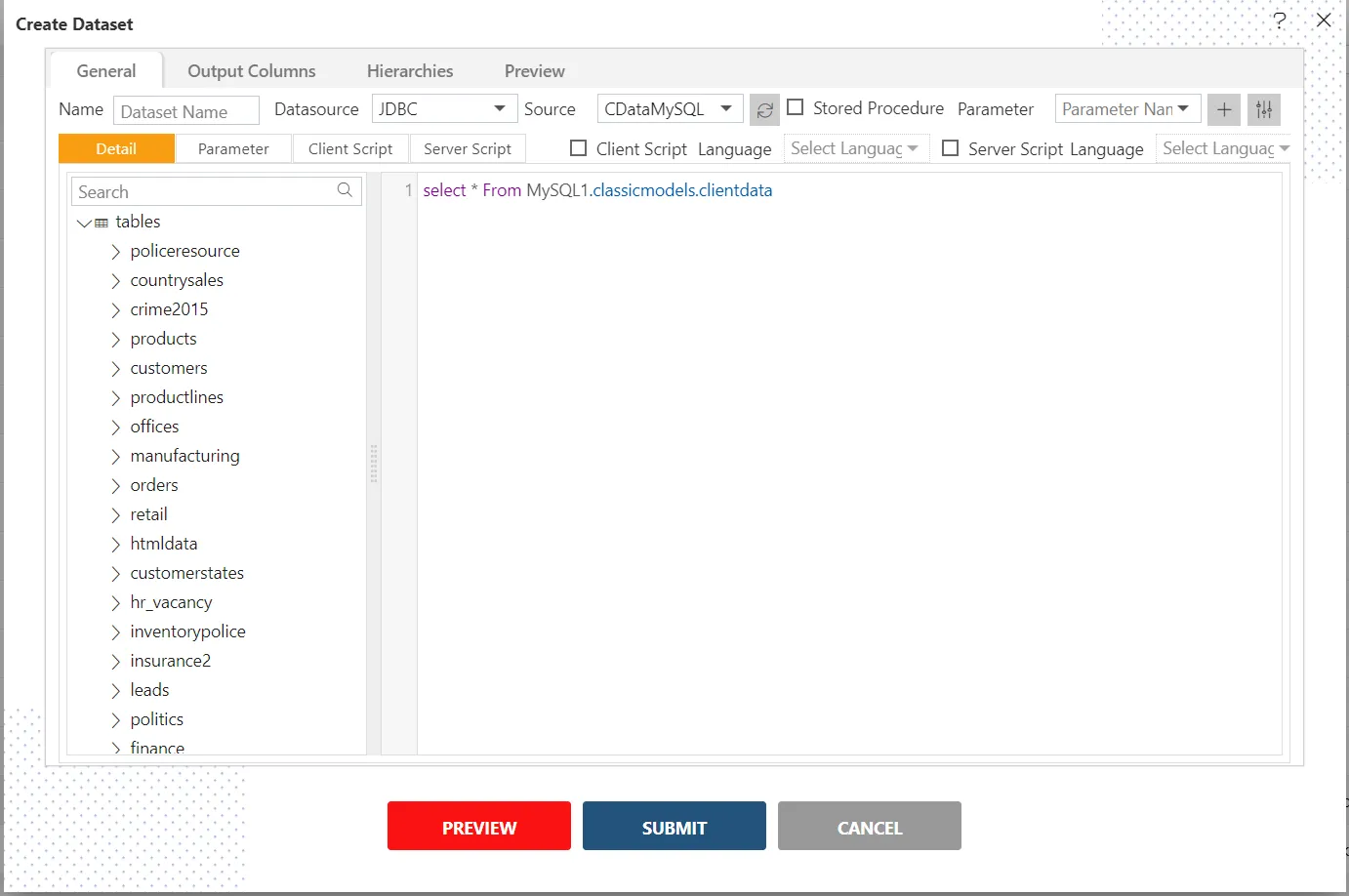The width and height of the screenshot is (1349, 896).
Task: Open the Parameter Name dropdown
Action: click(x=1127, y=108)
